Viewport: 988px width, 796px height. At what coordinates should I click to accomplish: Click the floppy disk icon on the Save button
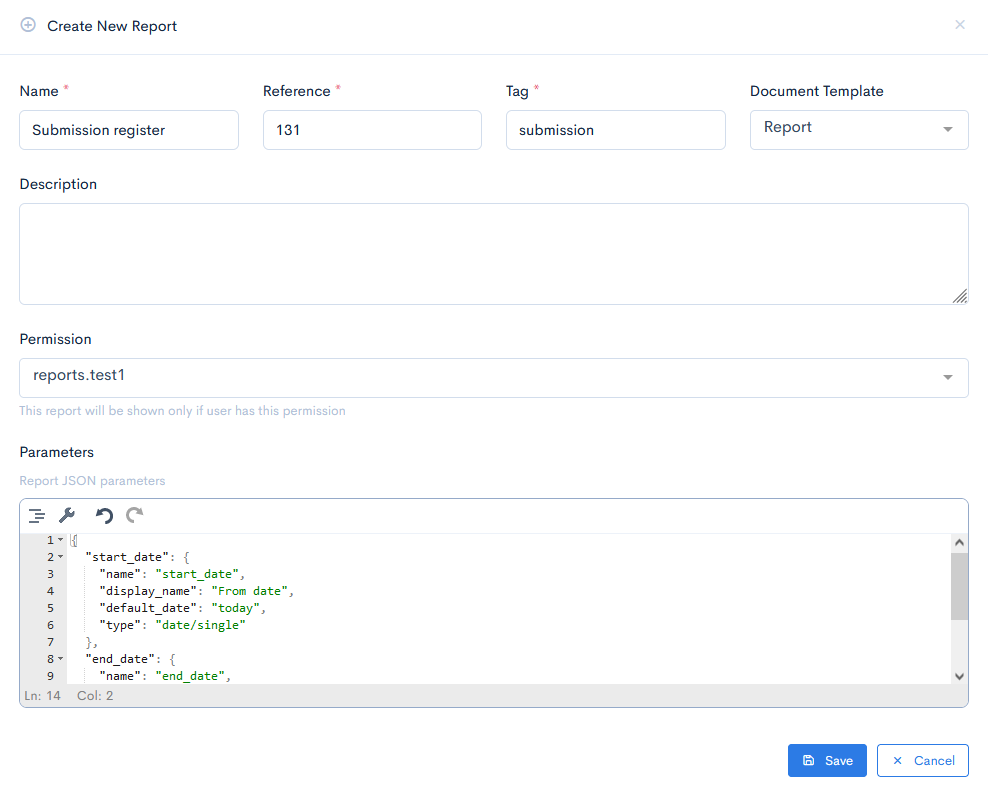pyautogui.click(x=809, y=760)
